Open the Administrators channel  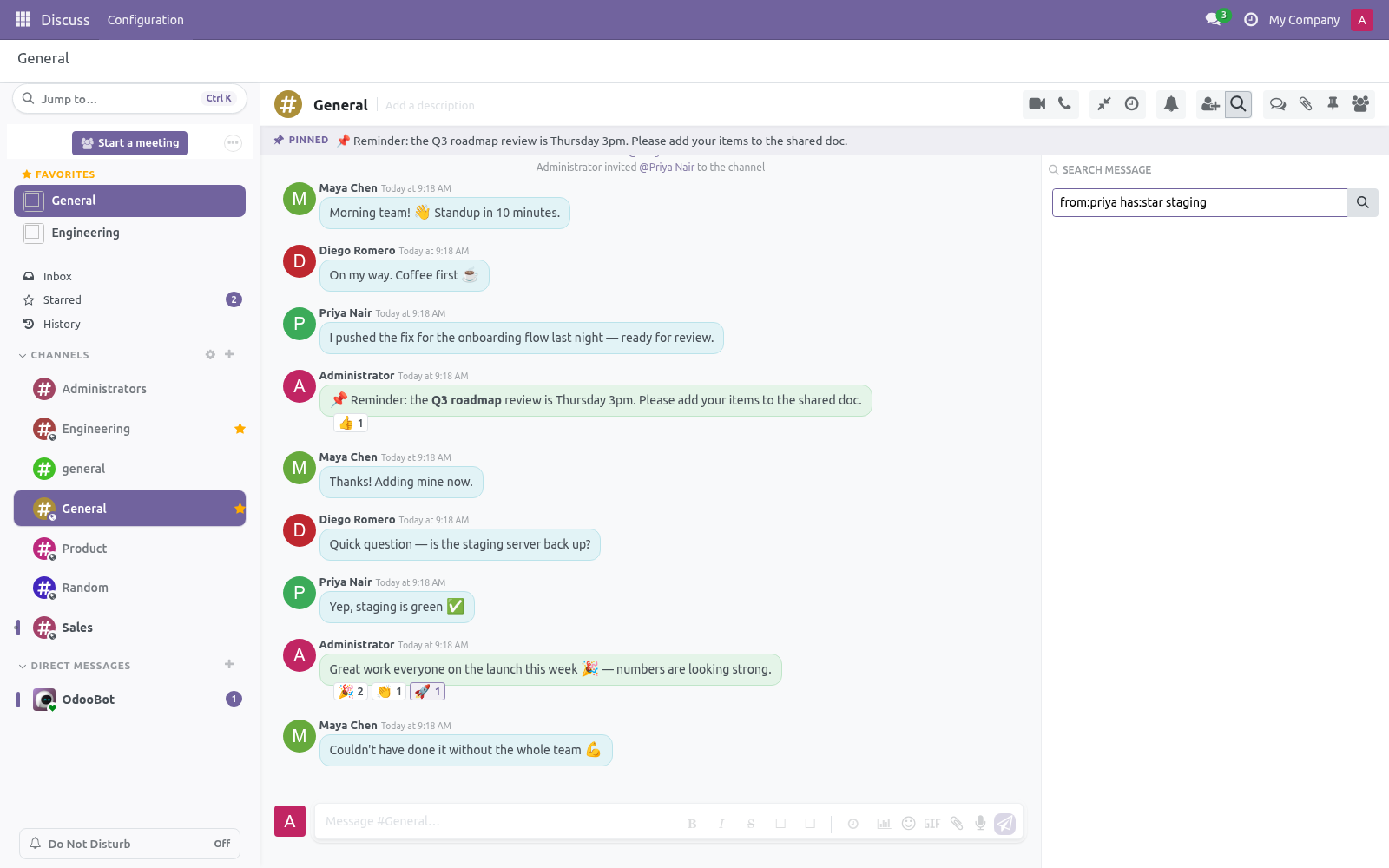tap(130, 389)
